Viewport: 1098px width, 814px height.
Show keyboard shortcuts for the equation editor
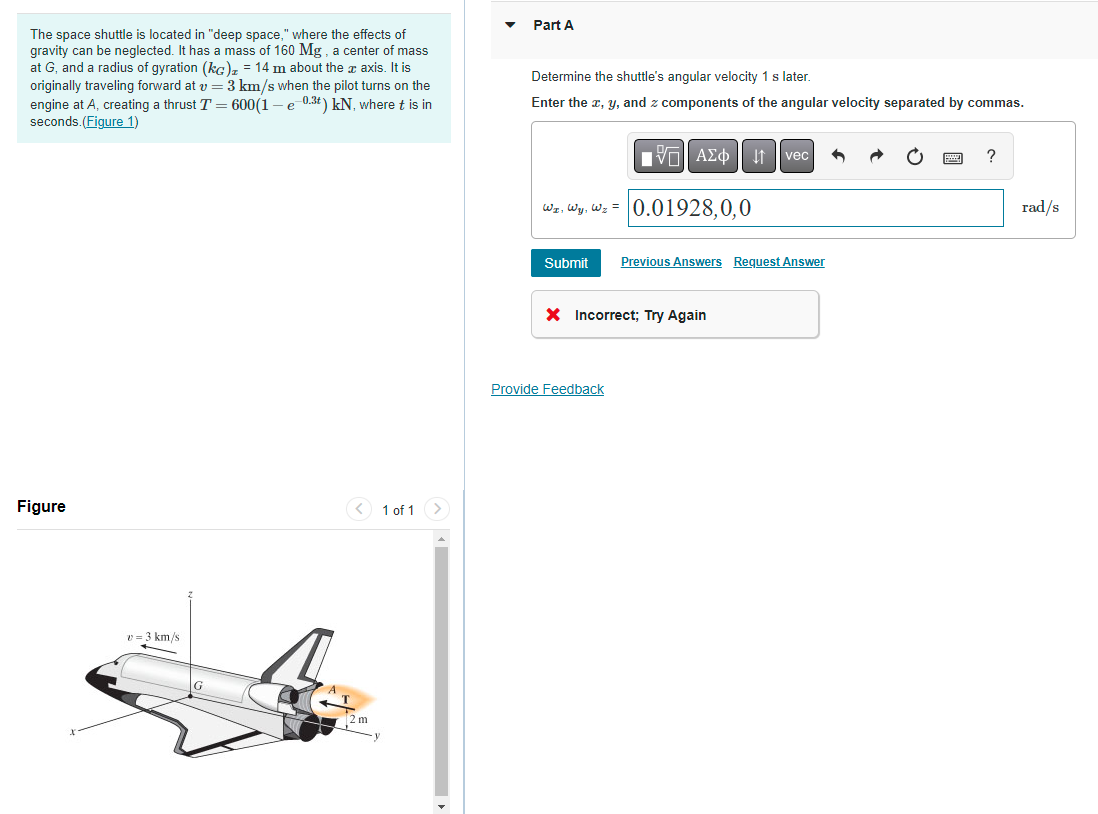coord(952,156)
